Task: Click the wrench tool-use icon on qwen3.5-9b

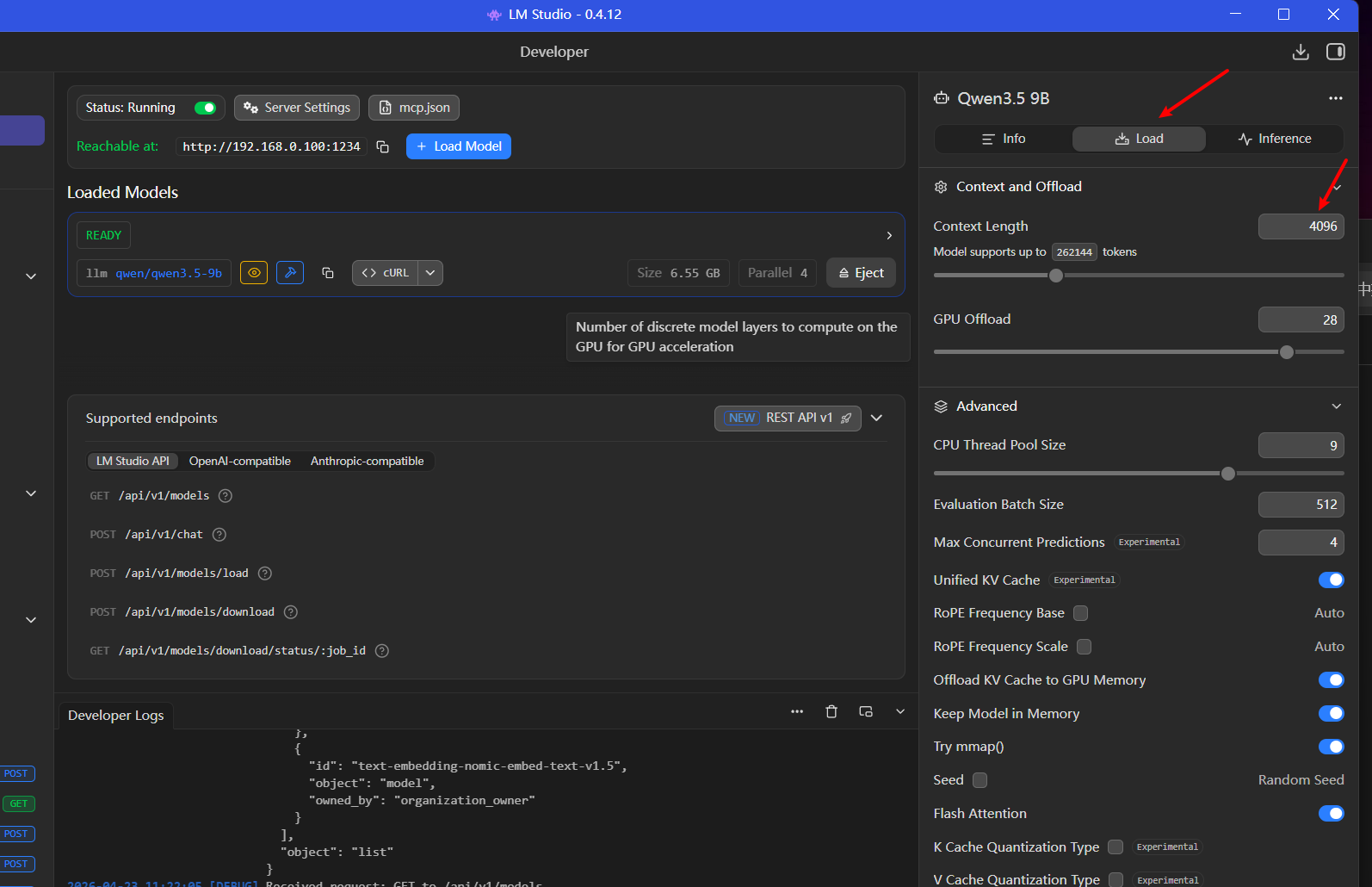Action: [x=290, y=273]
